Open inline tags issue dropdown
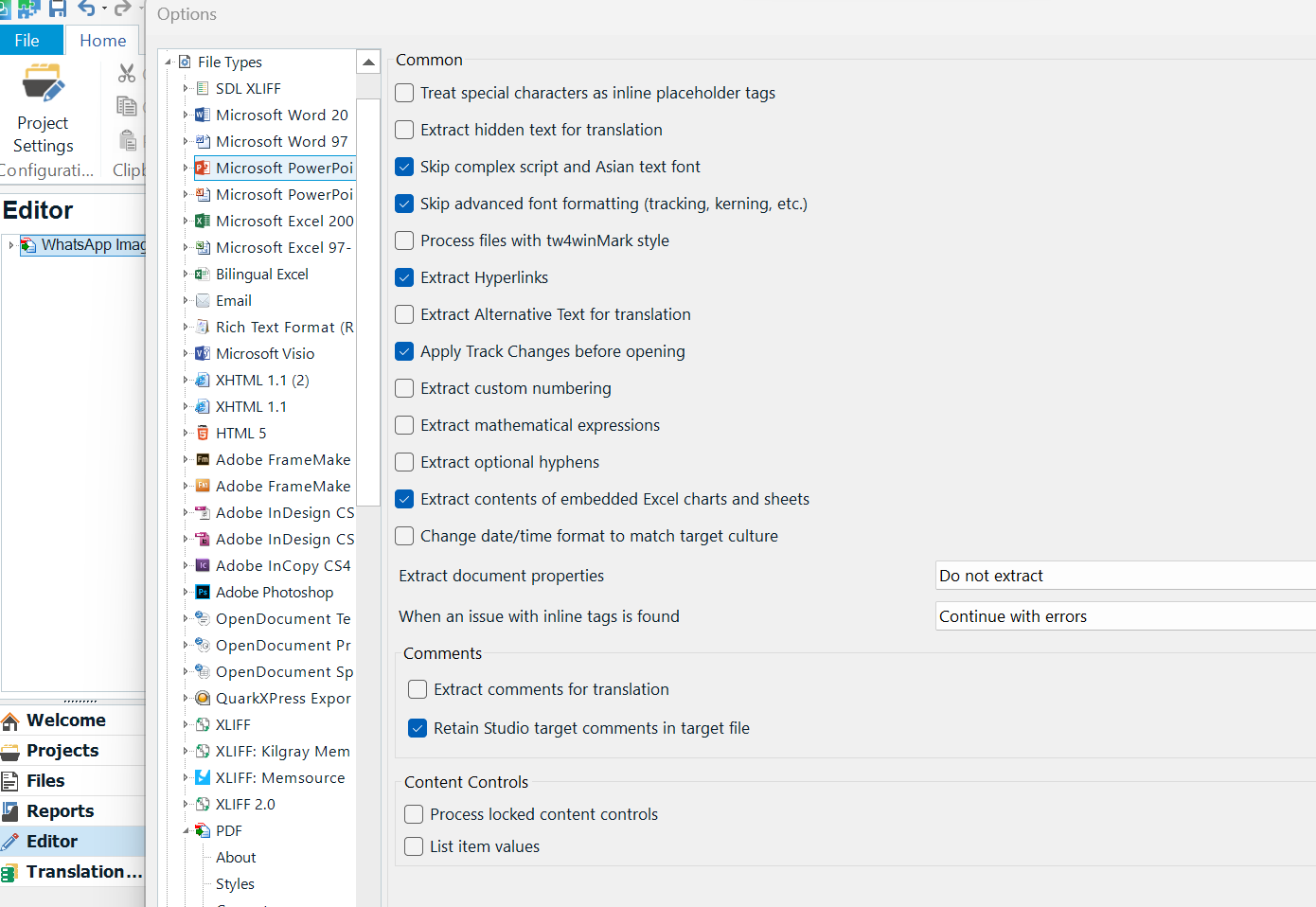 [x=1126, y=616]
